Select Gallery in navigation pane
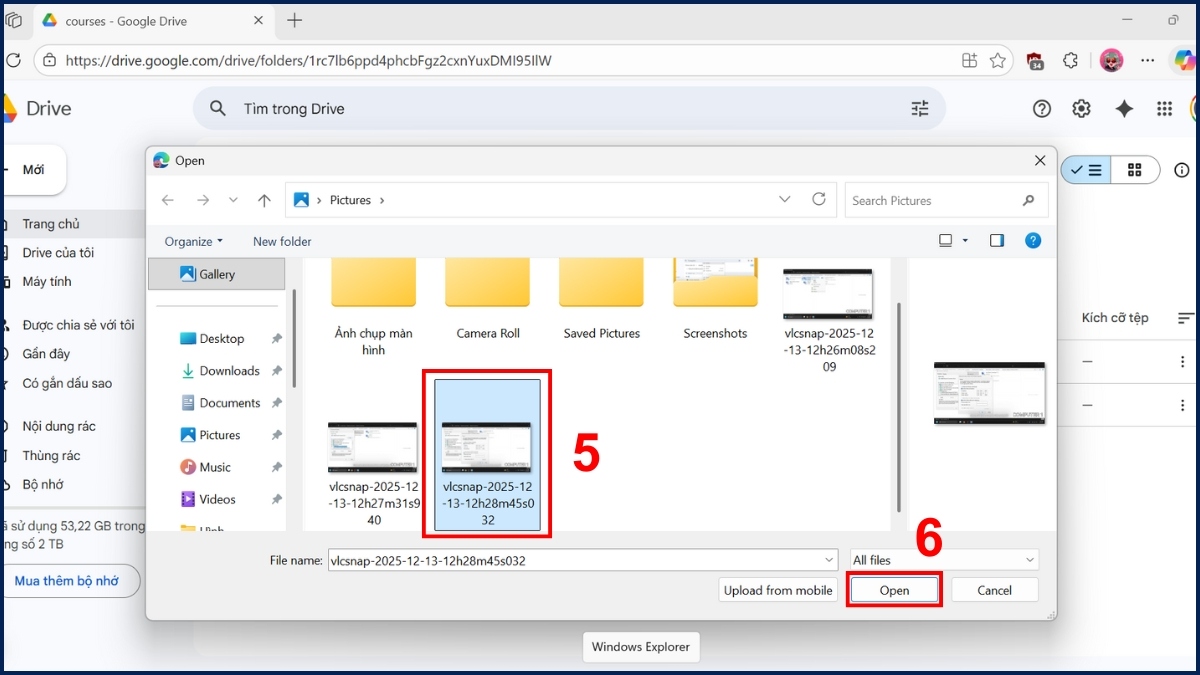1200x675 pixels. click(217, 274)
